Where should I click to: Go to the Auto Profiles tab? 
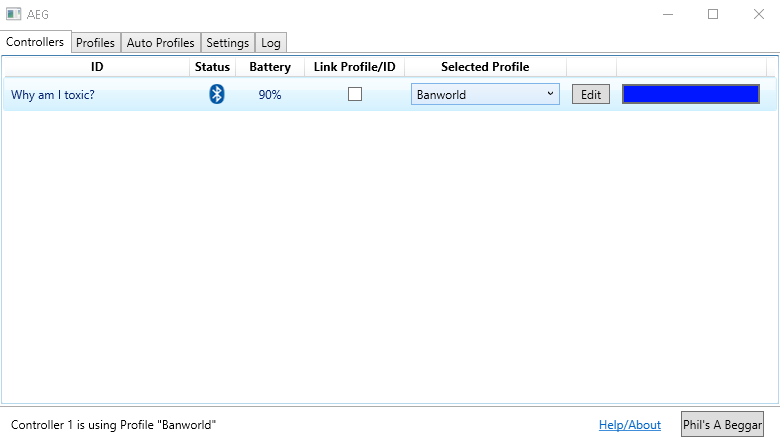pyautogui.click(x=161, y=43)
